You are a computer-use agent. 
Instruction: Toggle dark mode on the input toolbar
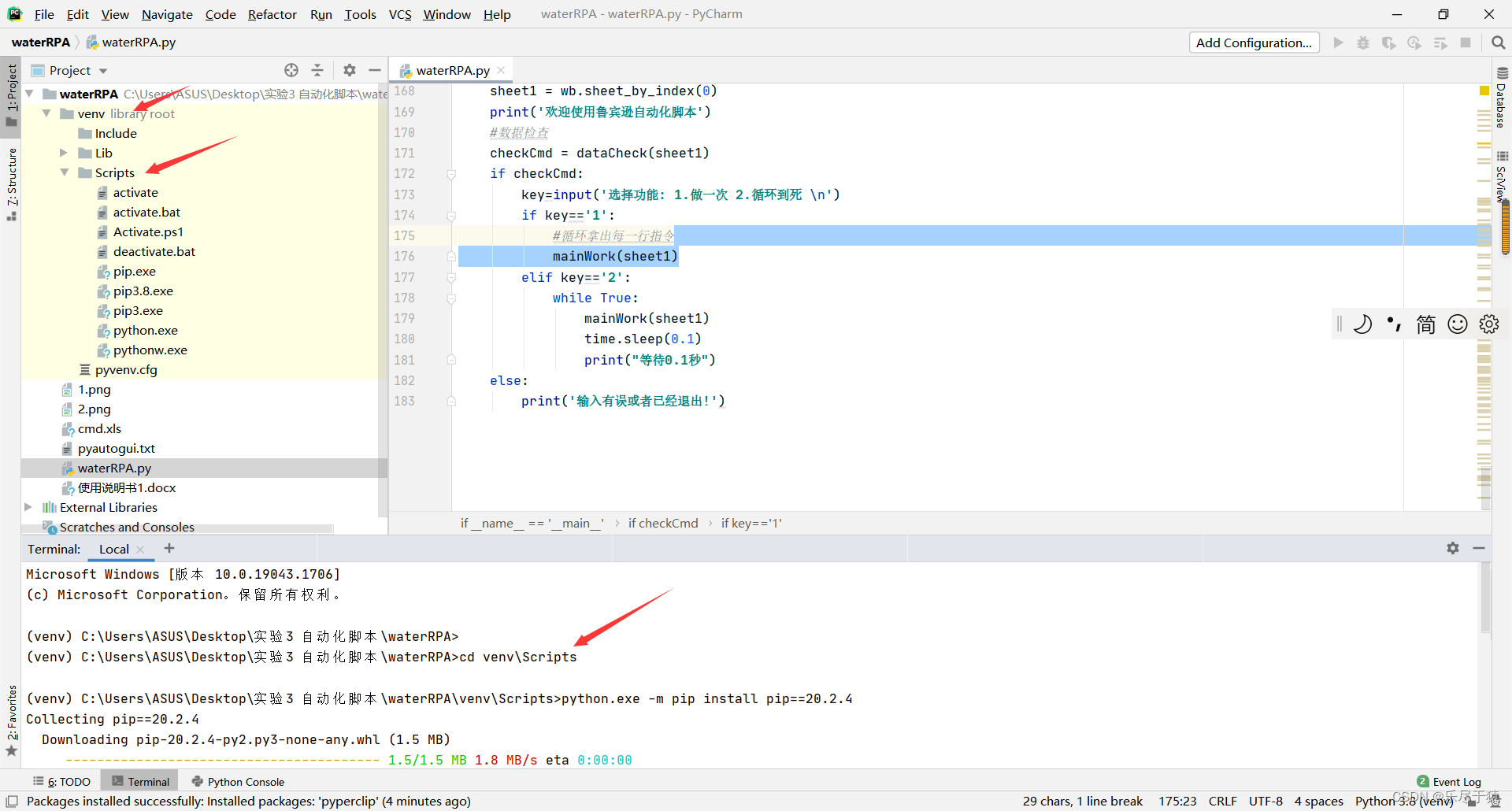(x=1363, y=324)
